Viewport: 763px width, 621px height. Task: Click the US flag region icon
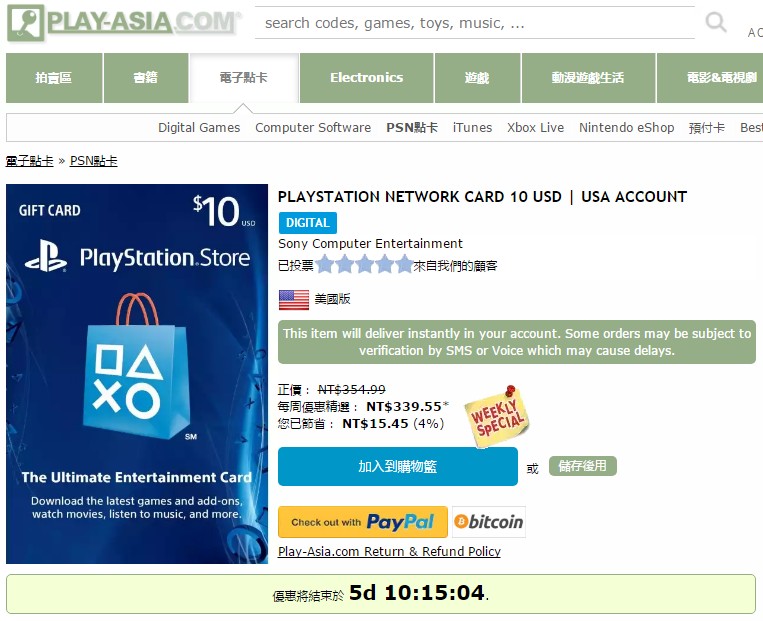pyautogui.click(x=294, y=299)
